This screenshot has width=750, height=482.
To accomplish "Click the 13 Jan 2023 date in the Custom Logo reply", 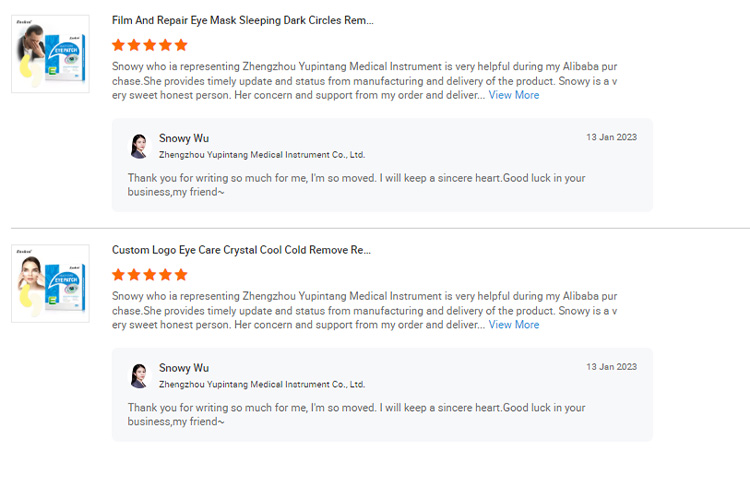I will tap(611, 367).
